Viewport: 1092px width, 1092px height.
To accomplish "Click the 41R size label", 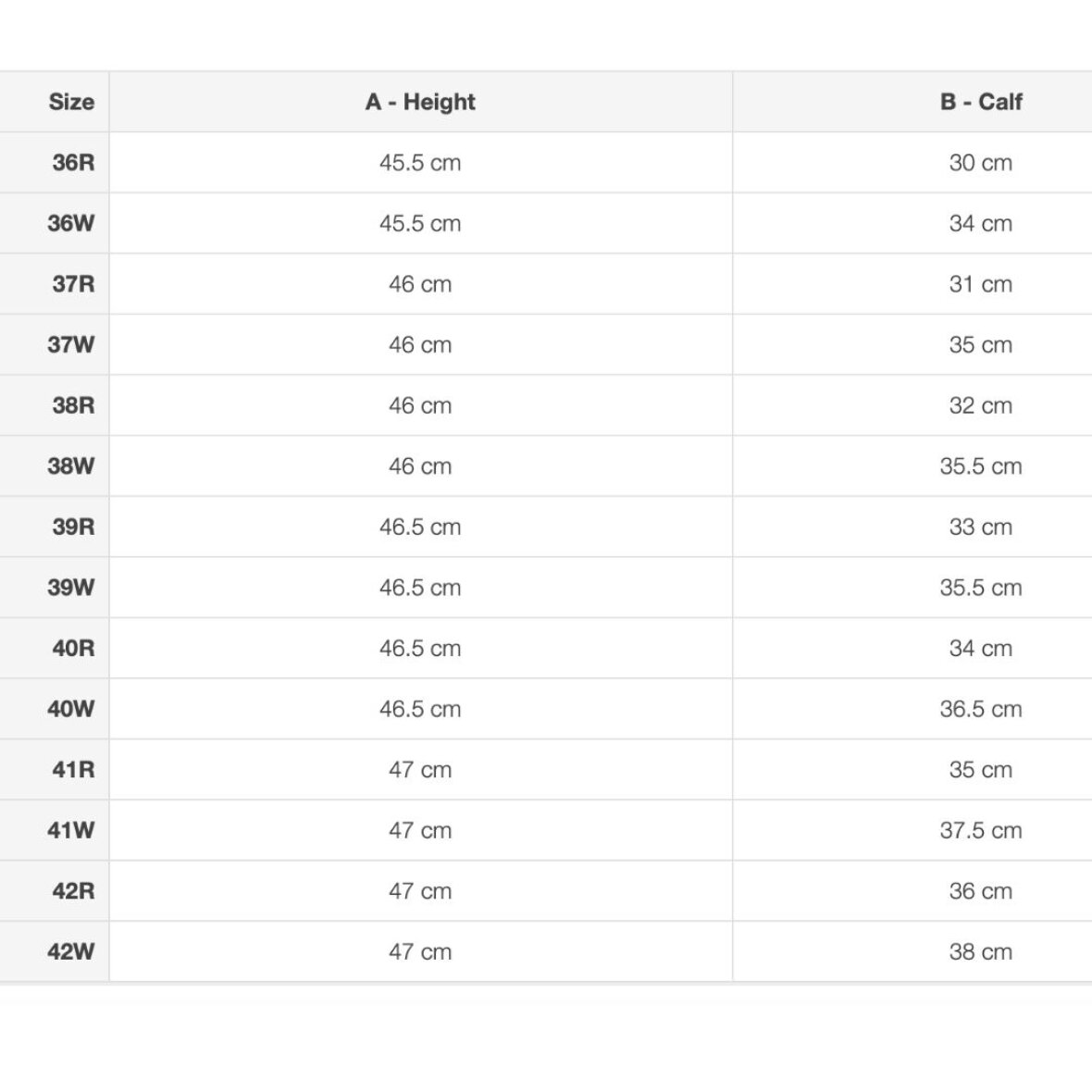I will (73, 770).
